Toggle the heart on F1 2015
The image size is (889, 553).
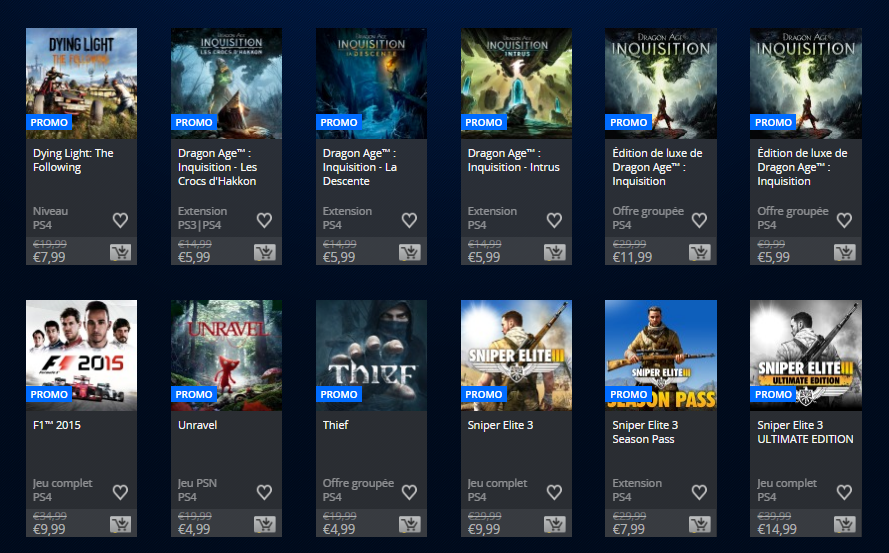coord(120,492)
